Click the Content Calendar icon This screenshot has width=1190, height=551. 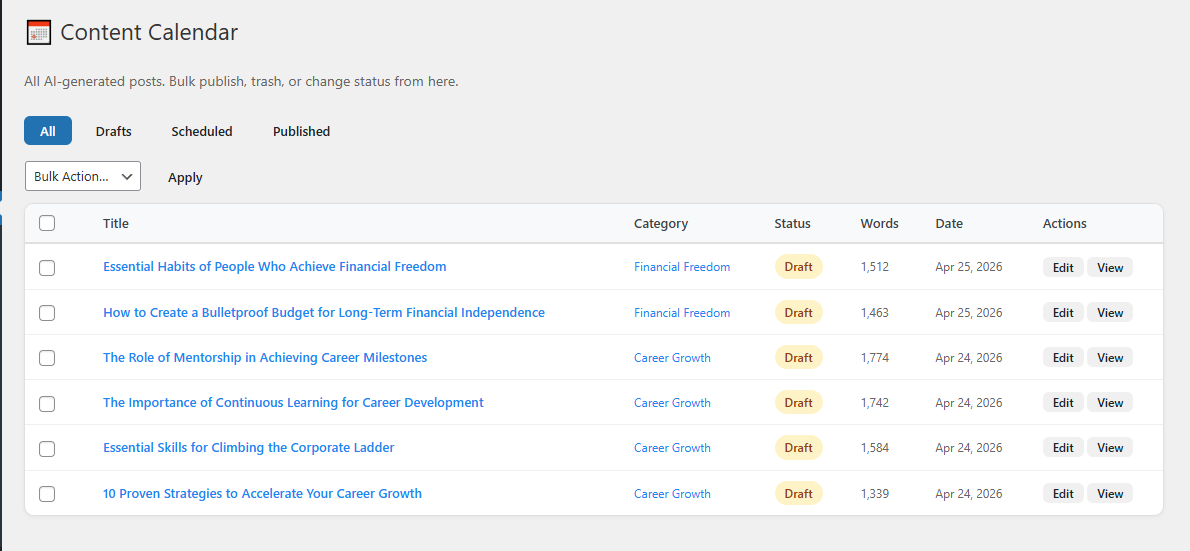tap(39, 33)
